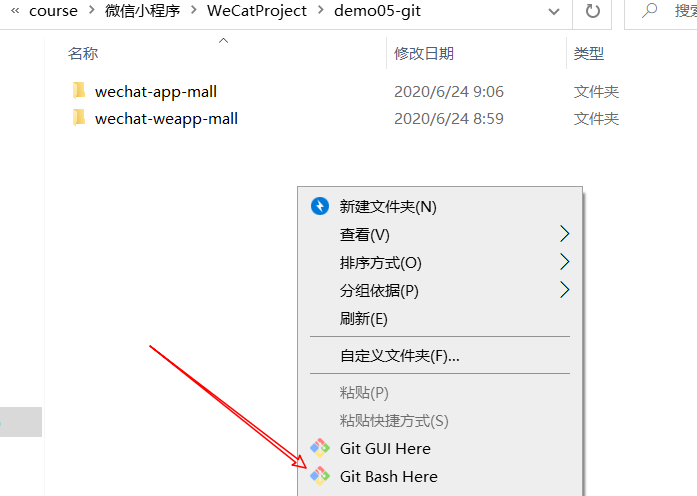
Task: Sort by 类型 column header
Action: click(589, 53)
